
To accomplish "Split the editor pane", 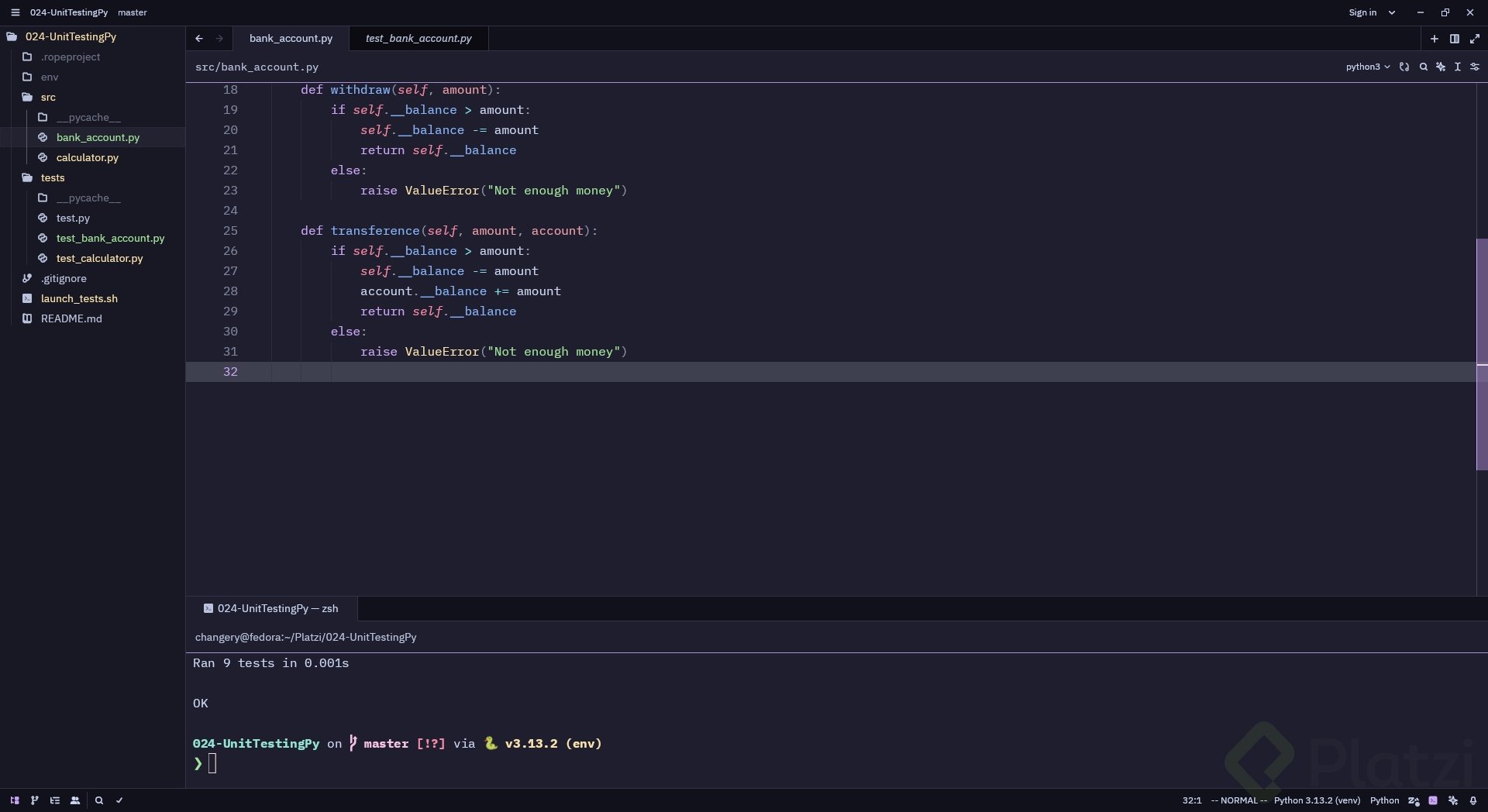I will click(x=1455, y=39).
